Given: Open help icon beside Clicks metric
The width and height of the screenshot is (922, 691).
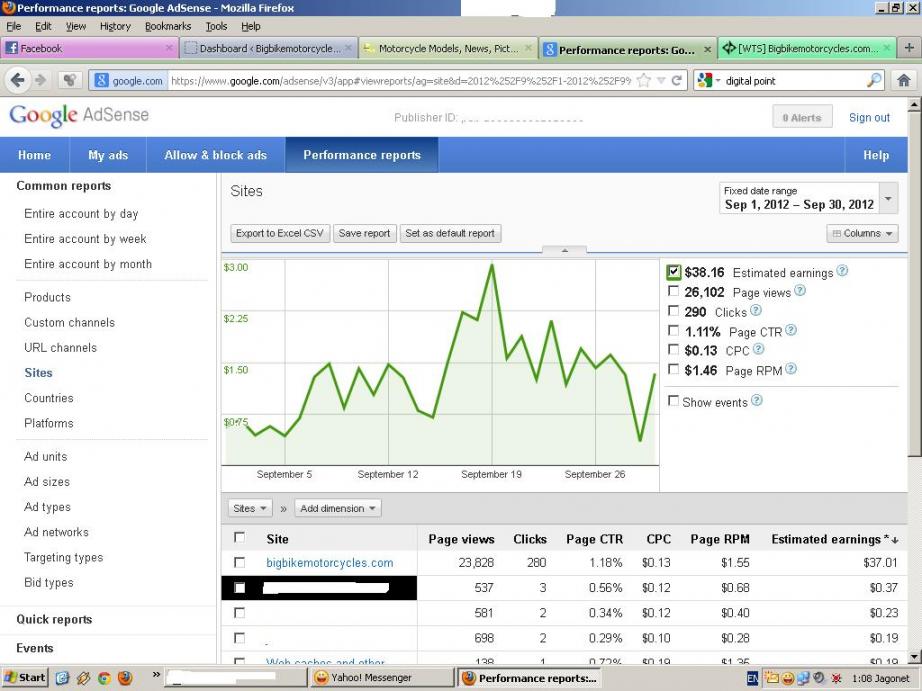Looking at the screenshot, I should 756,310.
